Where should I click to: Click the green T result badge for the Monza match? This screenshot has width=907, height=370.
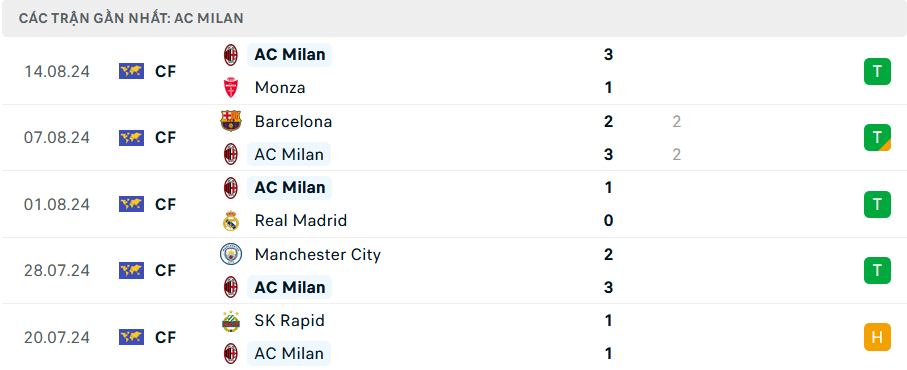coord(877,72)
